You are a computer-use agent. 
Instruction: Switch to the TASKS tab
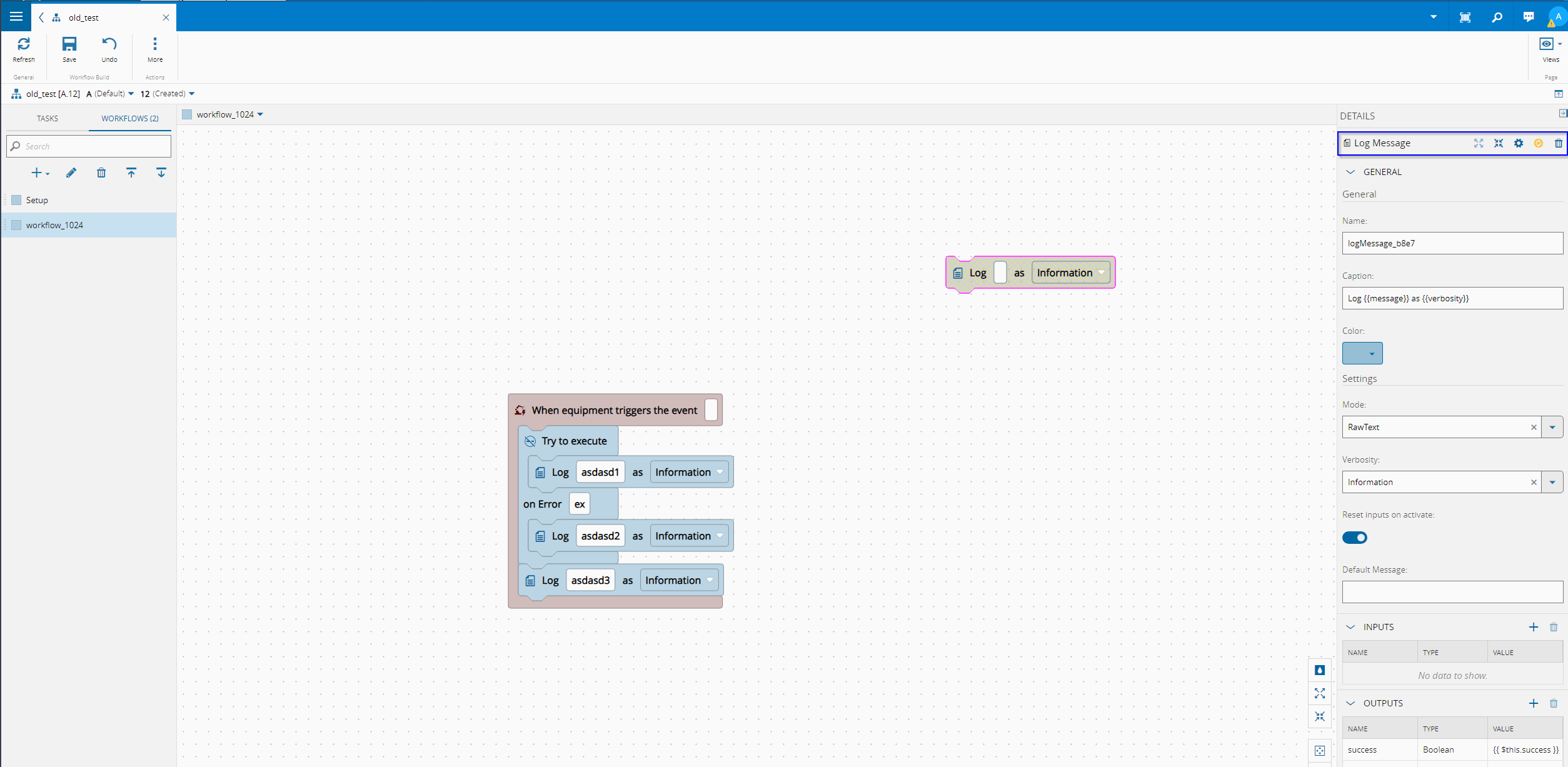coord(48,118)
